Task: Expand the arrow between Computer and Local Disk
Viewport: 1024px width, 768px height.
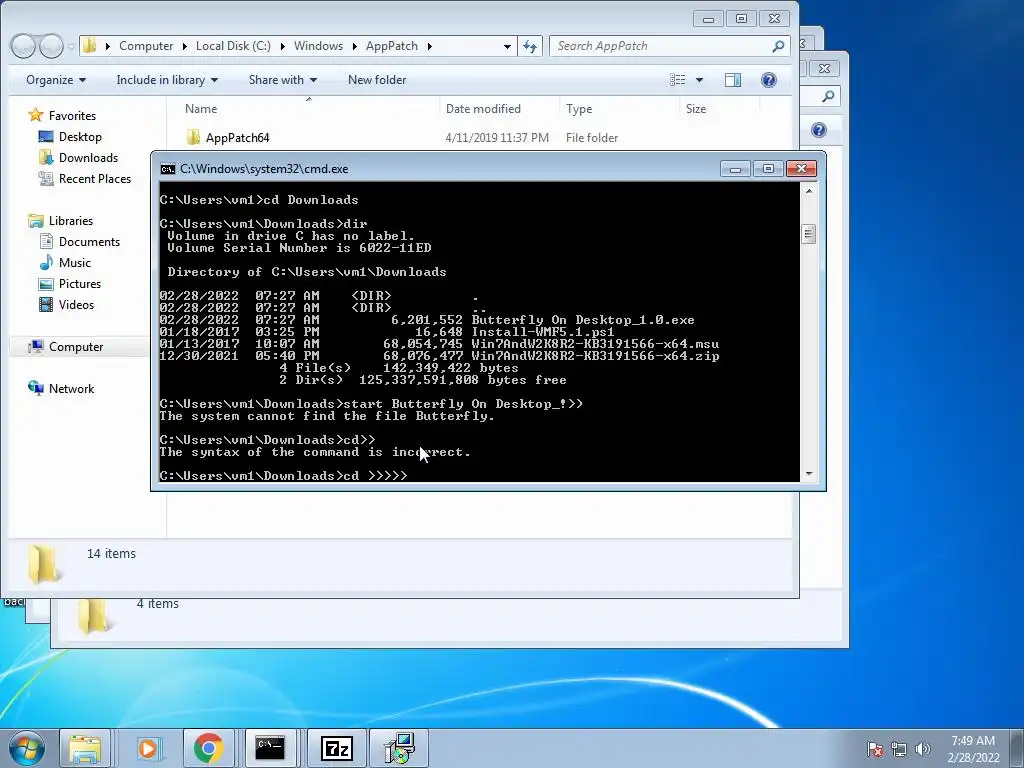Action: coord(185,46)
